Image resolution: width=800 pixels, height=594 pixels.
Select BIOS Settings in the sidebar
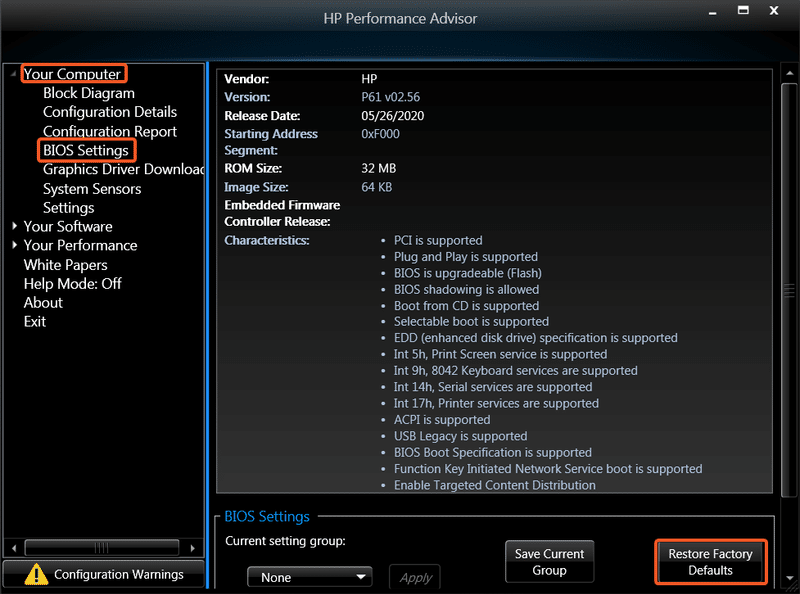tap(86, 151)
